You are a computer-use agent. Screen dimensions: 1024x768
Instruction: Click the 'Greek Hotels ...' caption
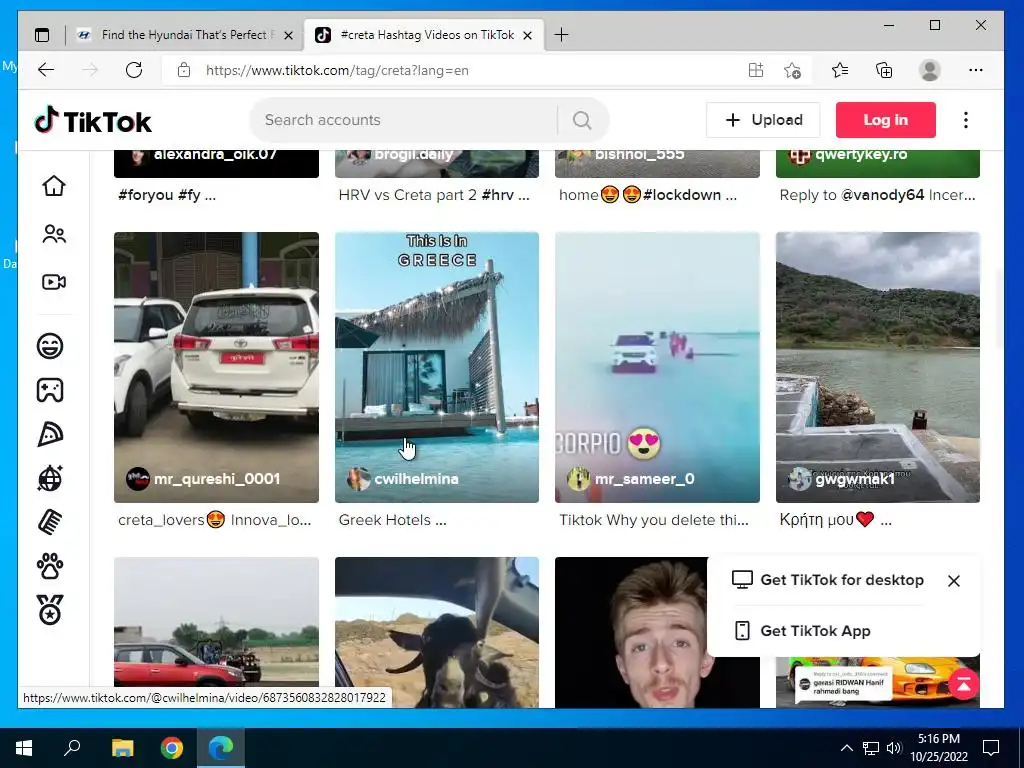coord(392,520)
